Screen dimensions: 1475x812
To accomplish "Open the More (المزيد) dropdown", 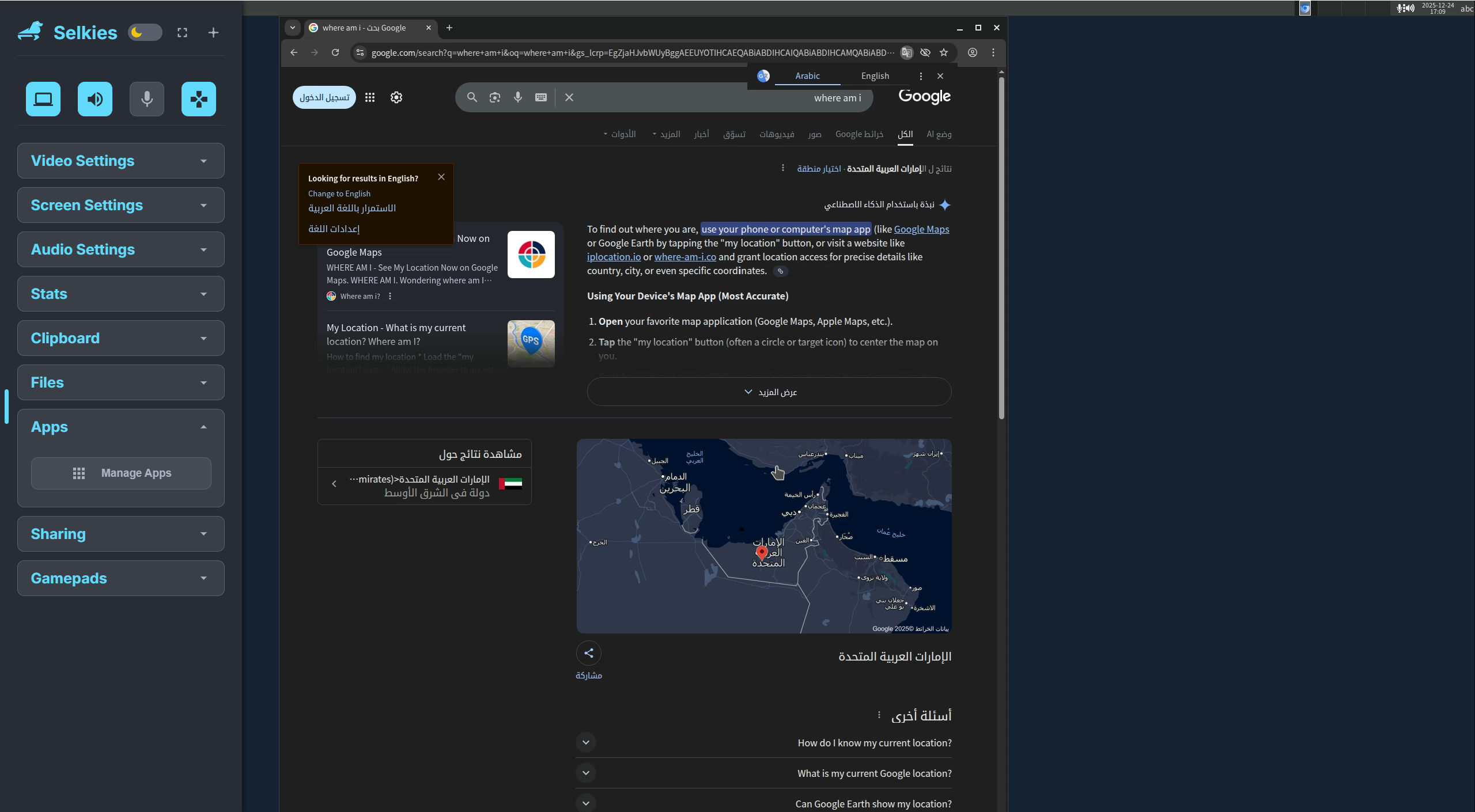I will (667, 134).
